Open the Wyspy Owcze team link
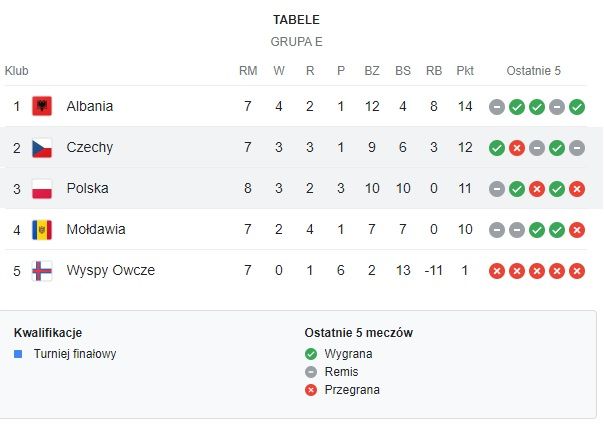Screen dimensions: 604x429 [x=110, y=270]
